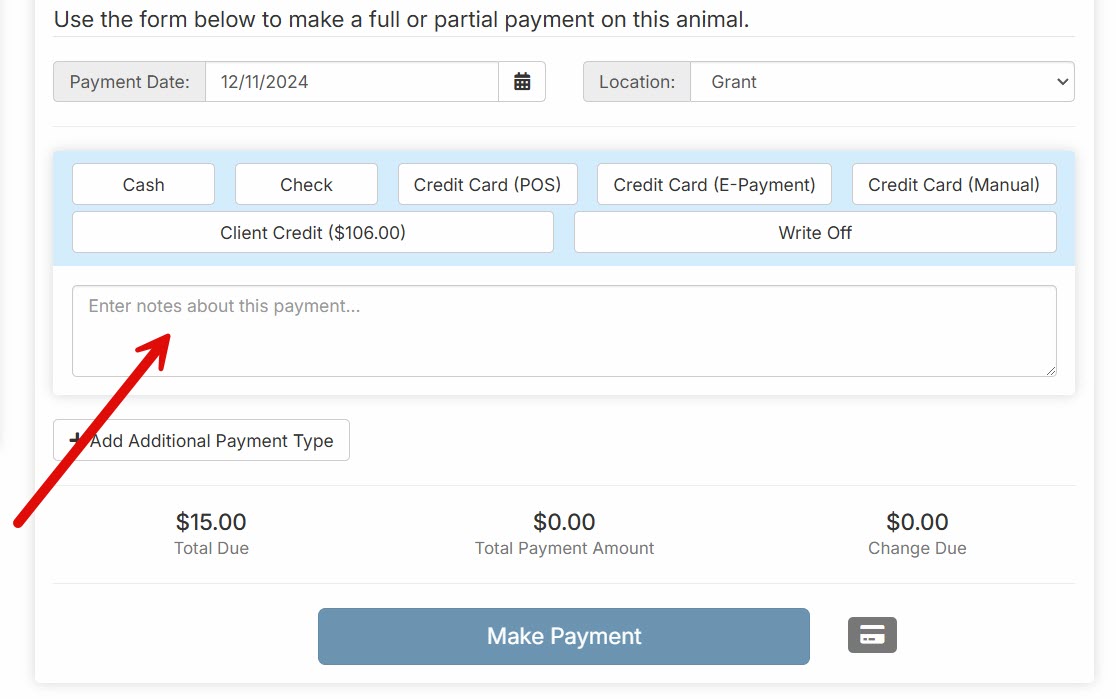Apply Client Credit ($106.00)
Screen dimensions: 1116x699
pos(312,233)
